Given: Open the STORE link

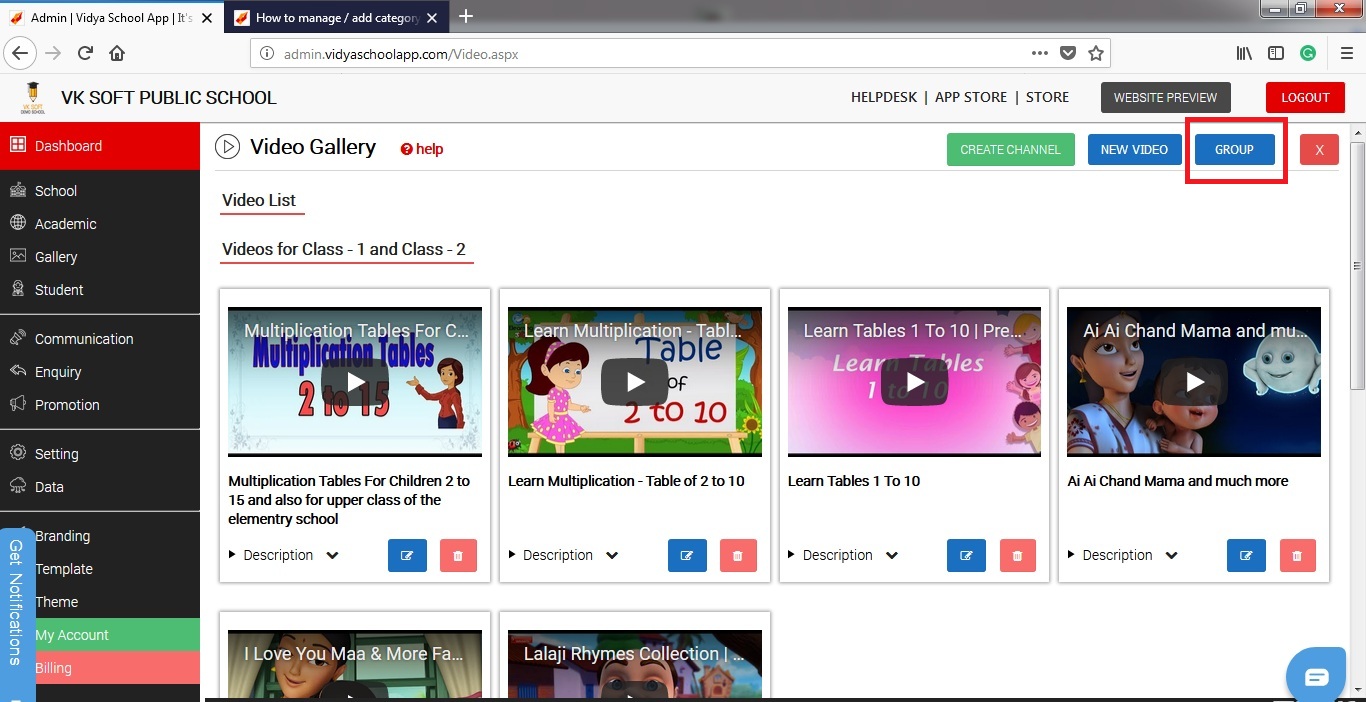Looking at the screenshot, I should tap(1047, 97).
